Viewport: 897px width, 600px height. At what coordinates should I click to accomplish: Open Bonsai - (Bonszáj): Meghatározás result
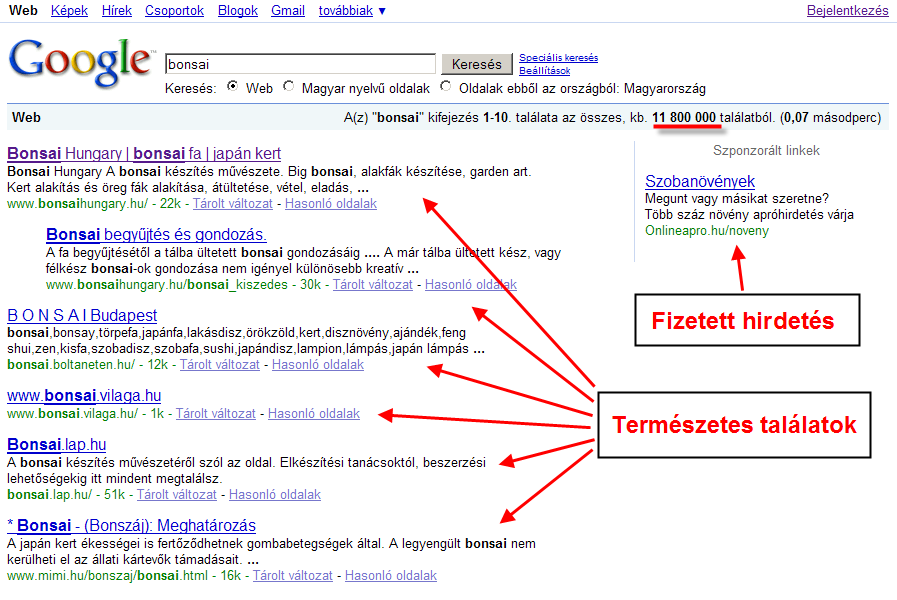tap(132, 525)
